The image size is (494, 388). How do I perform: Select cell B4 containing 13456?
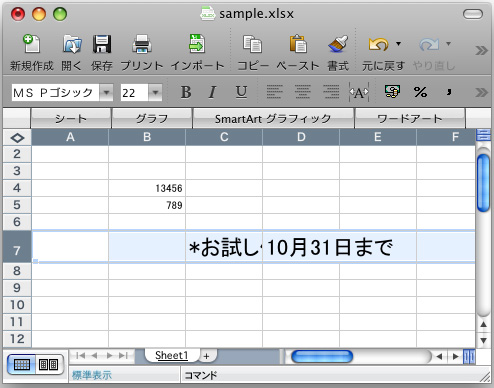147,188
